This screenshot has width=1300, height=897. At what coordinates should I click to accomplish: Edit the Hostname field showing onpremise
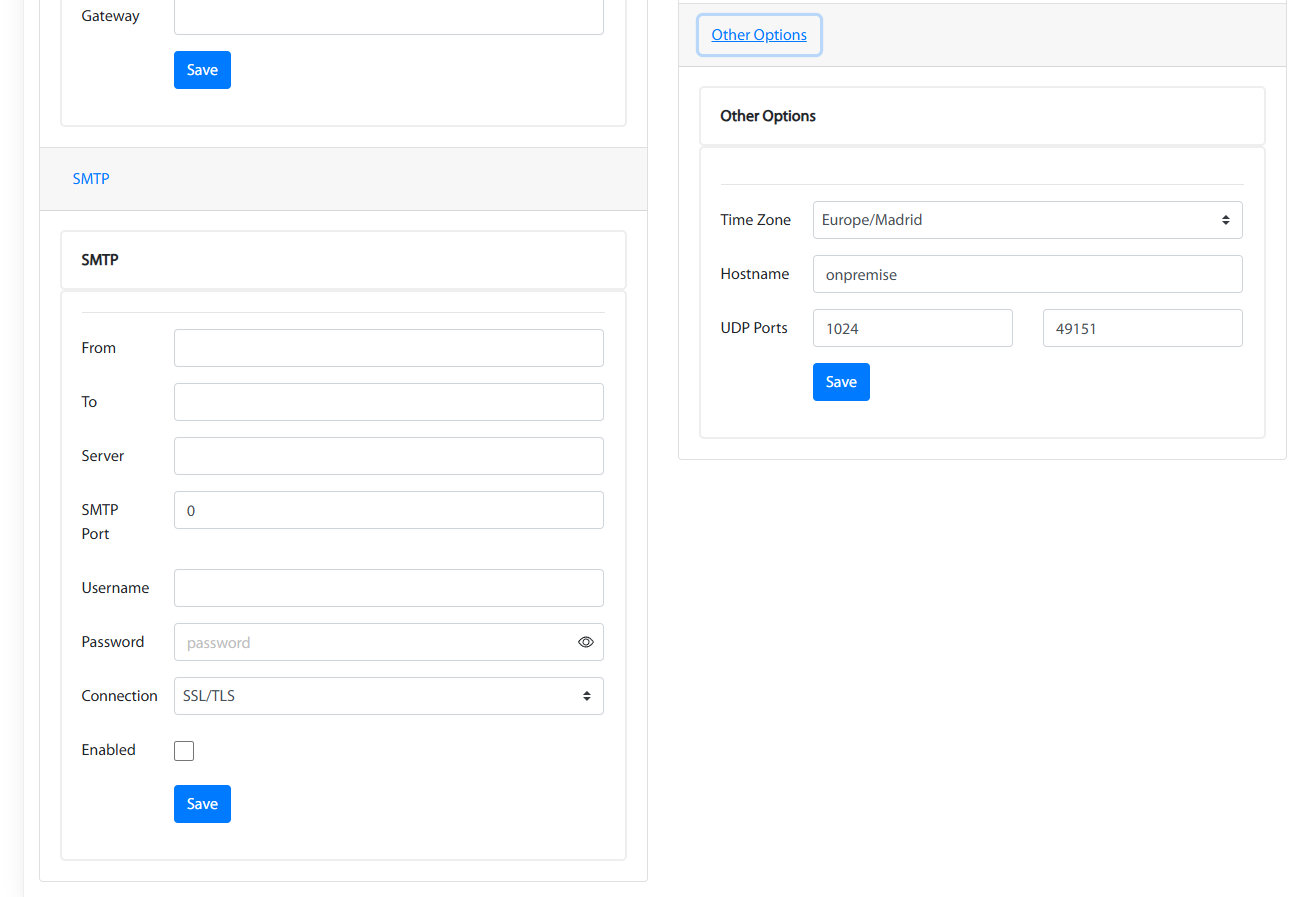[1027, 274]
